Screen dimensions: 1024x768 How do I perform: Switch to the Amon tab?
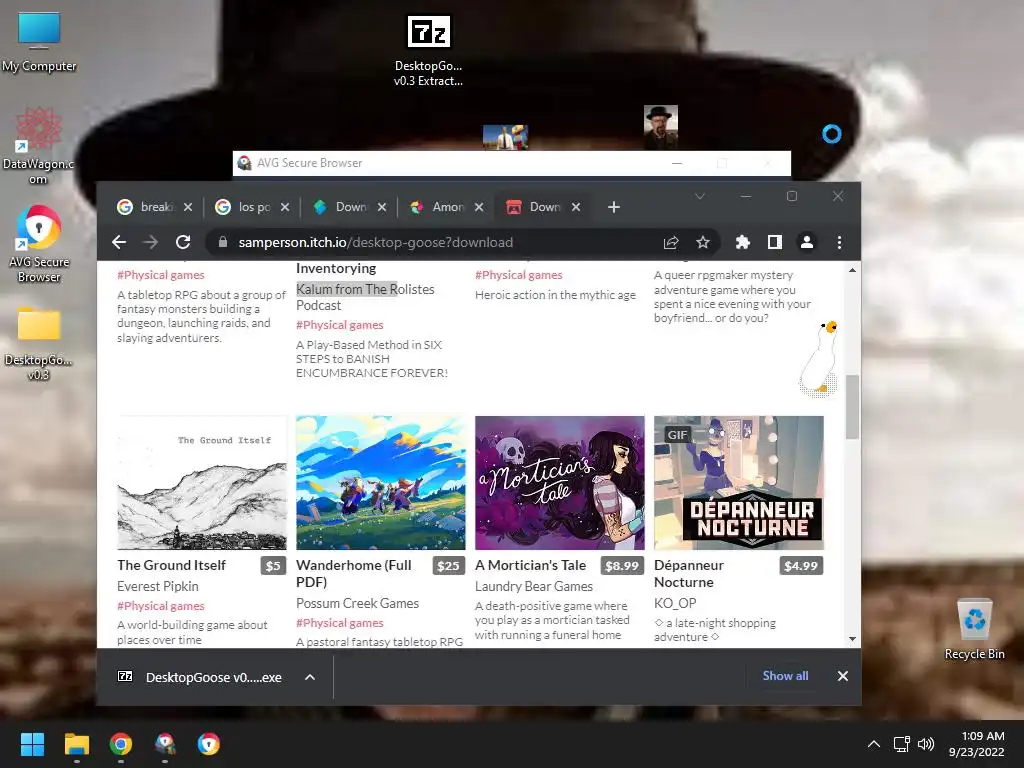(x=446, y=207)
